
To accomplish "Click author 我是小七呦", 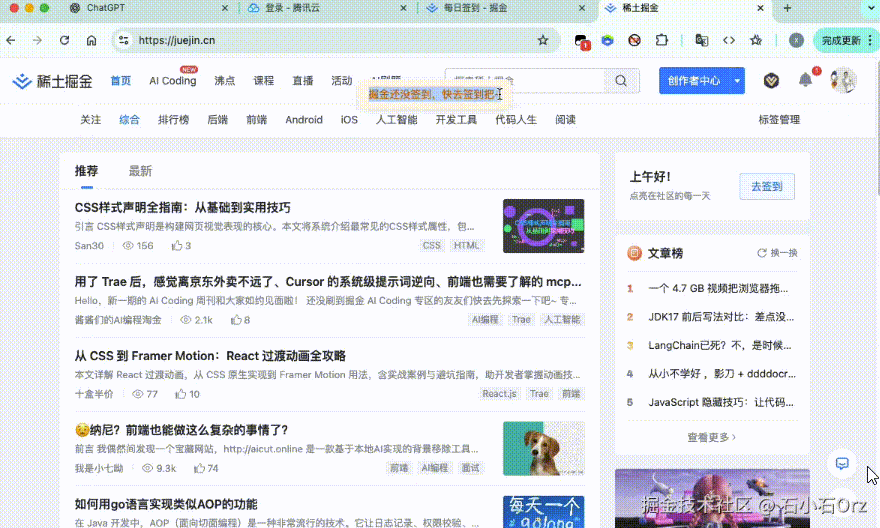I will [x=99, y=469].
